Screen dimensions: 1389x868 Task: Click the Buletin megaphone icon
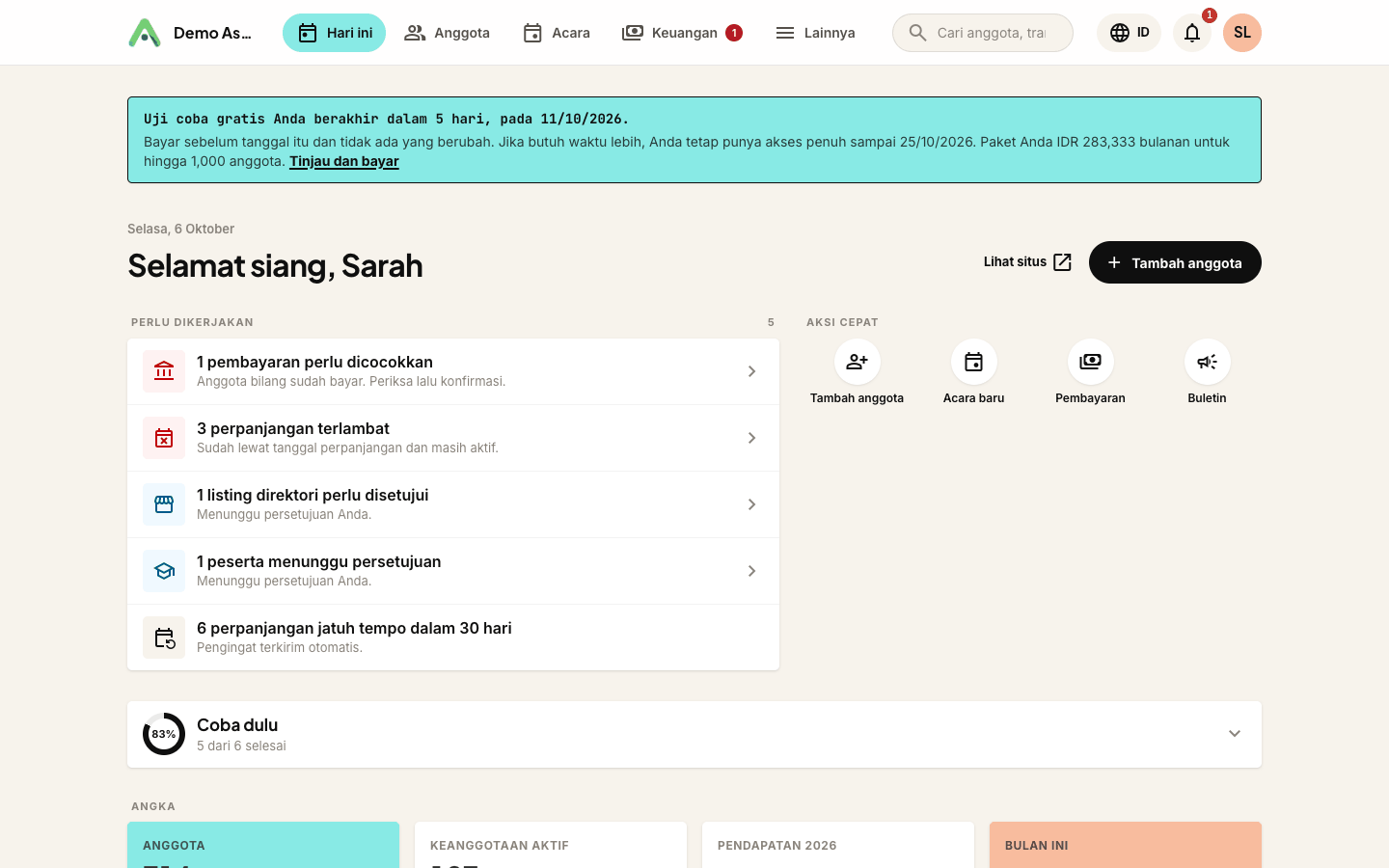pos(1207,362)
